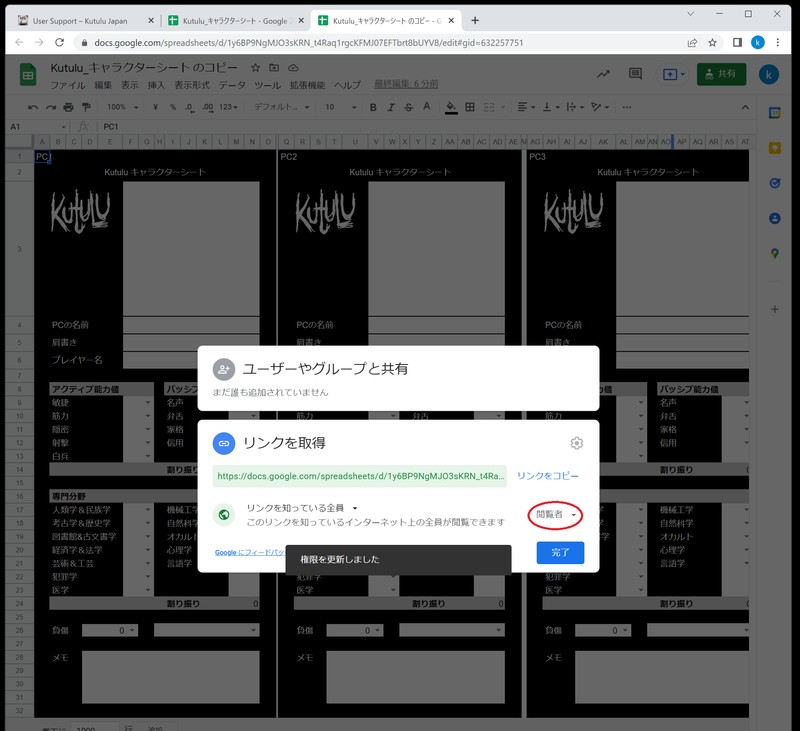Open Google Tasks side panel icon
The image size is (800, 731).
point(774,184)
